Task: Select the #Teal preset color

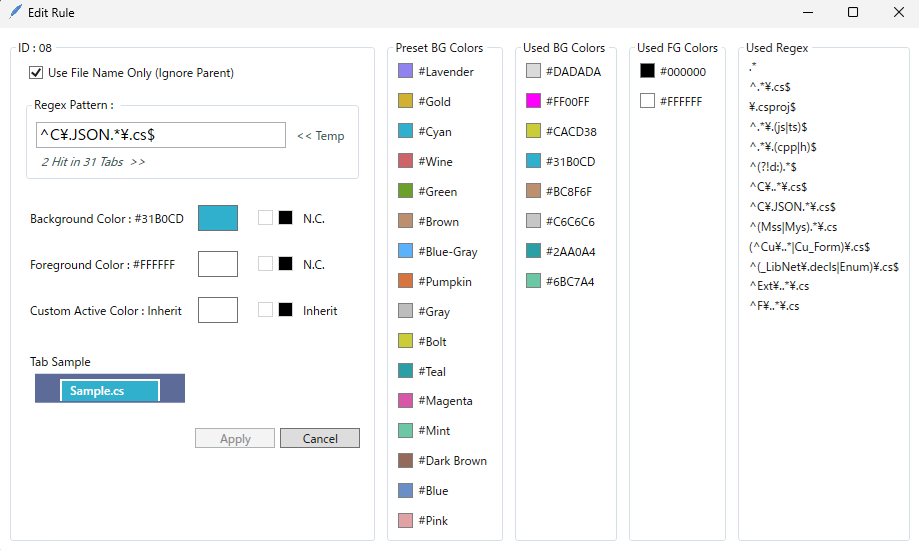Action: [x=422, y=371]
